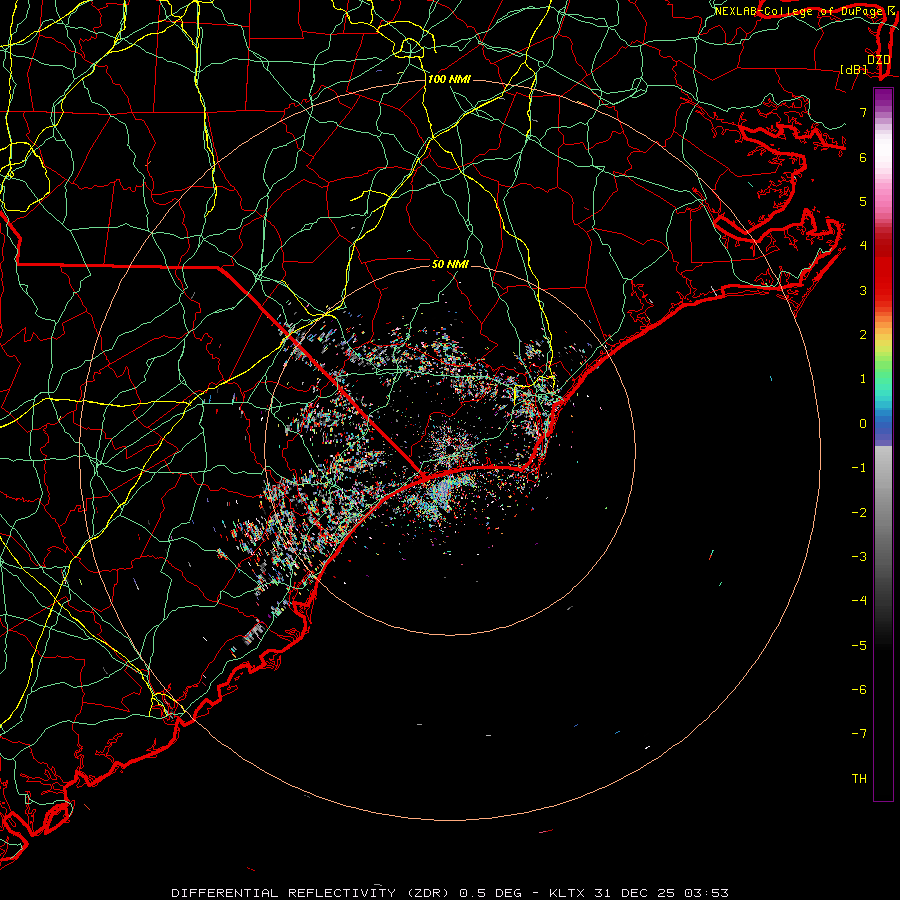Viewport: 900px width, 900px height.
Task: Click the 100 NMI range ring label
Action: [449, 79]
